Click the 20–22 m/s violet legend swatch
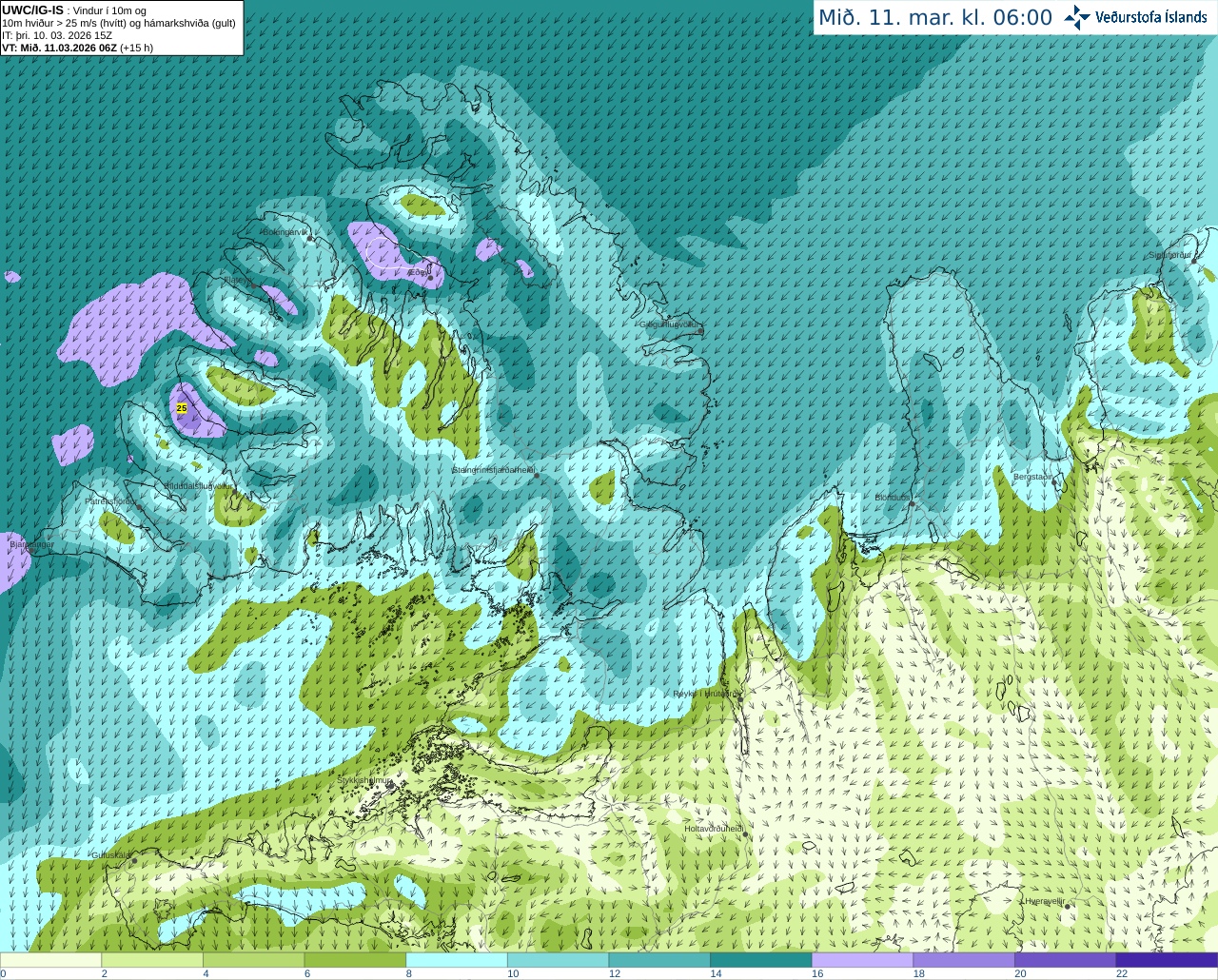Image resolution: width=1218 pixels, height=980 pixels. pyautogui.click(x=1066, y=960)
